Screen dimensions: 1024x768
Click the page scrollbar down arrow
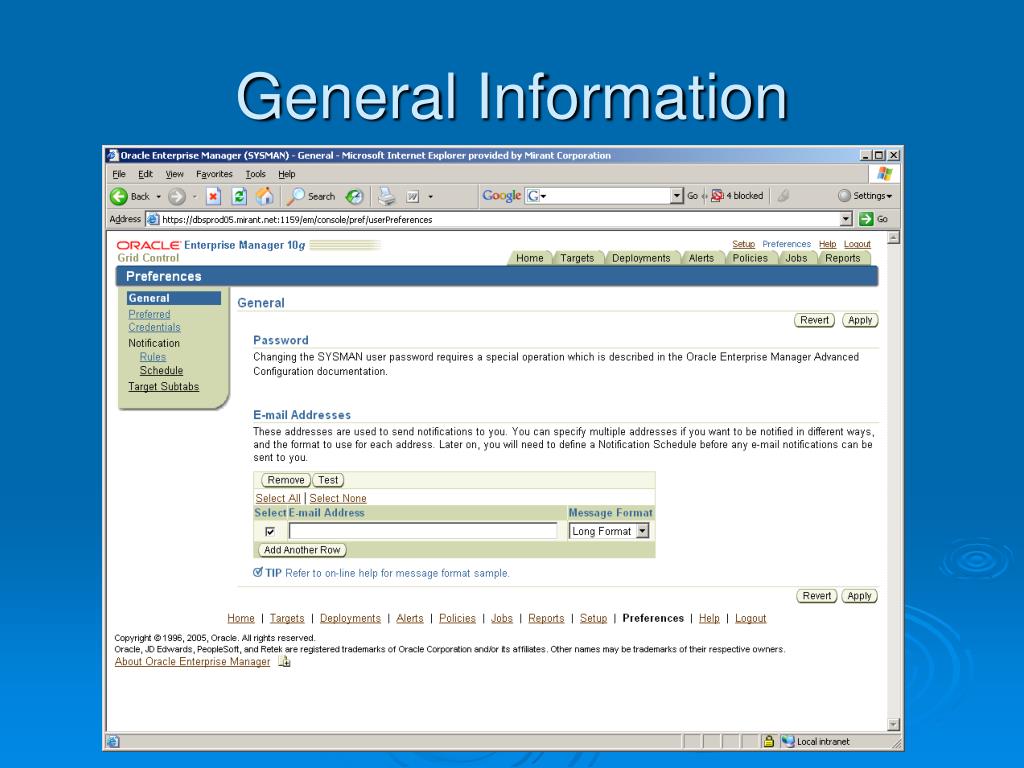[x=893, y=724]
